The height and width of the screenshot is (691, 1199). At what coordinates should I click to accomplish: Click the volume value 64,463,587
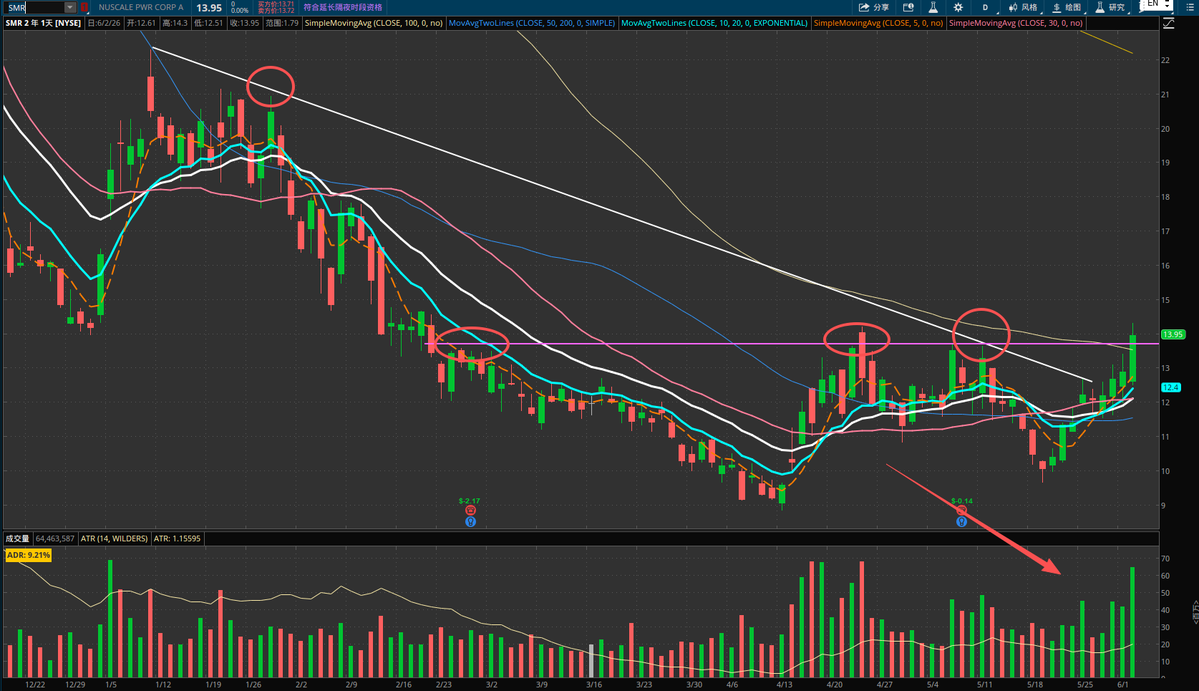pyautogui.click(x=55, y=539)
